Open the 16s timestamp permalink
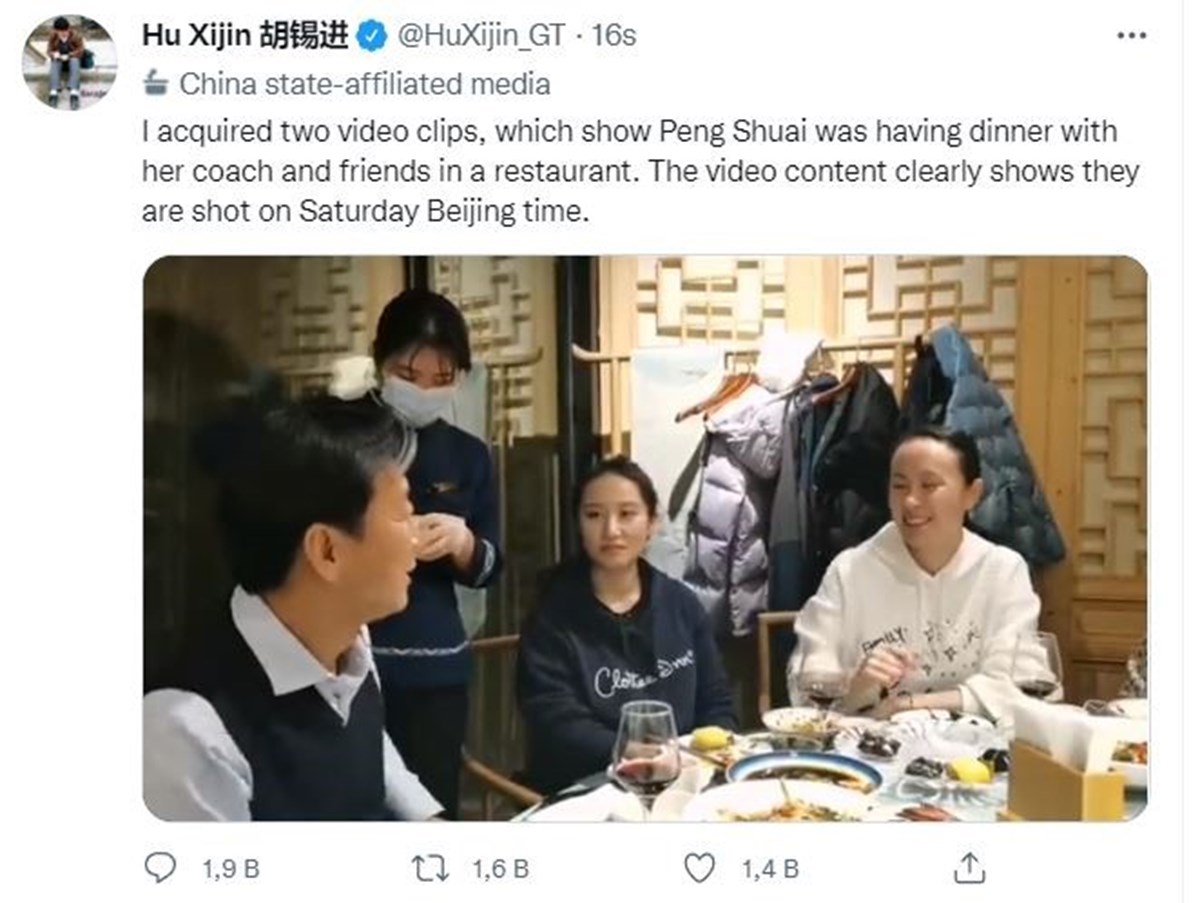The width and height of the screenshot is (1200, 903). 613,36
